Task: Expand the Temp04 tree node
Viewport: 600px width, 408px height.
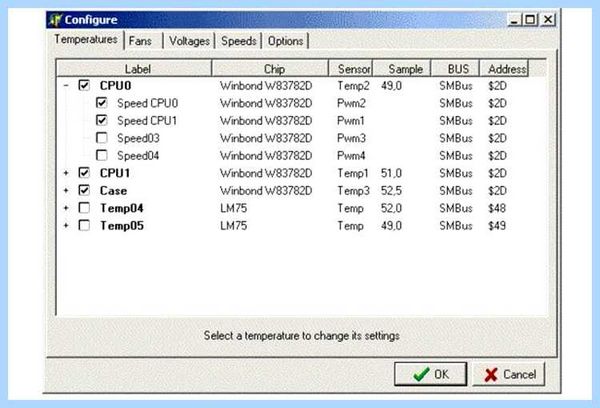Action: (66, 208)
